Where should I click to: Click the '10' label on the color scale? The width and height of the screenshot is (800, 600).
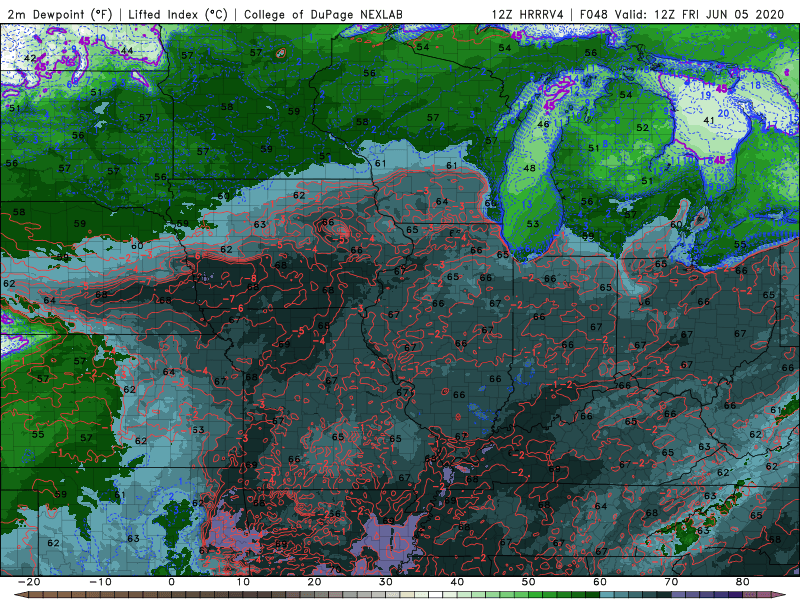coord(243,582)
